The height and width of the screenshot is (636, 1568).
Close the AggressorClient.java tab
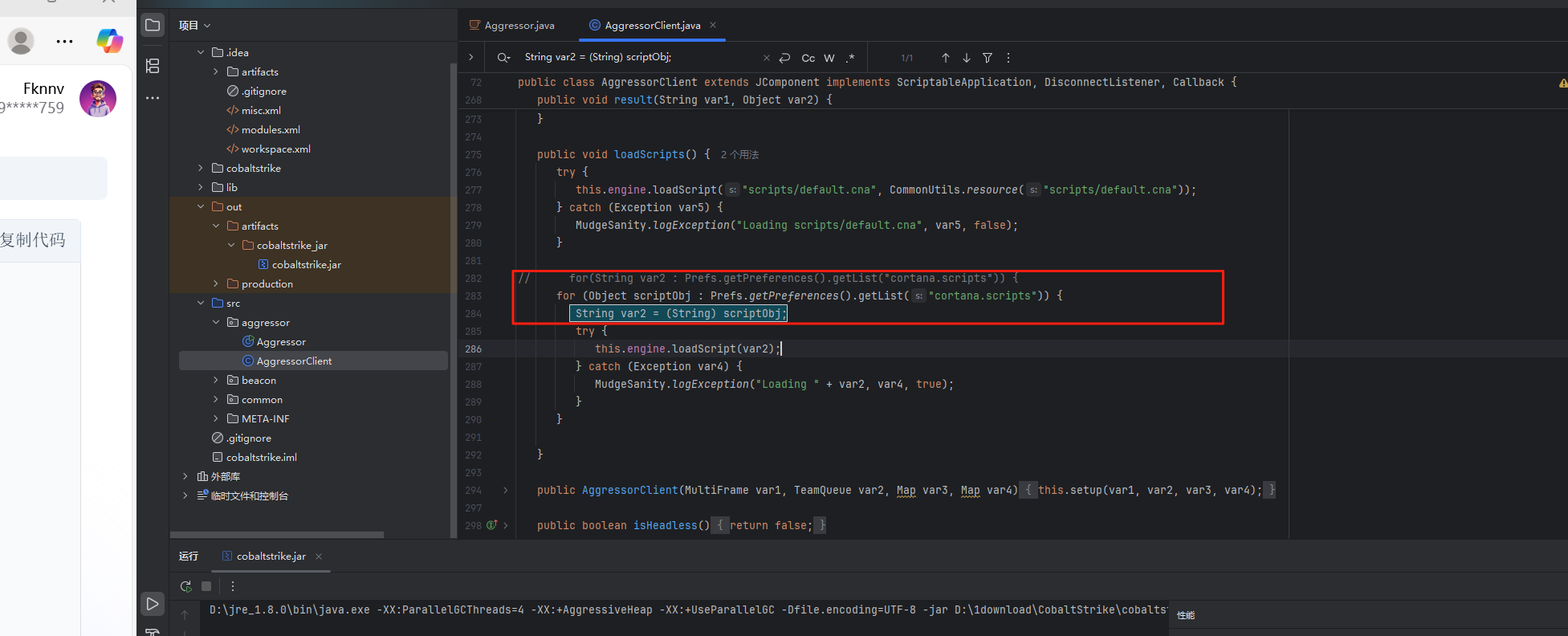(713, 25)
